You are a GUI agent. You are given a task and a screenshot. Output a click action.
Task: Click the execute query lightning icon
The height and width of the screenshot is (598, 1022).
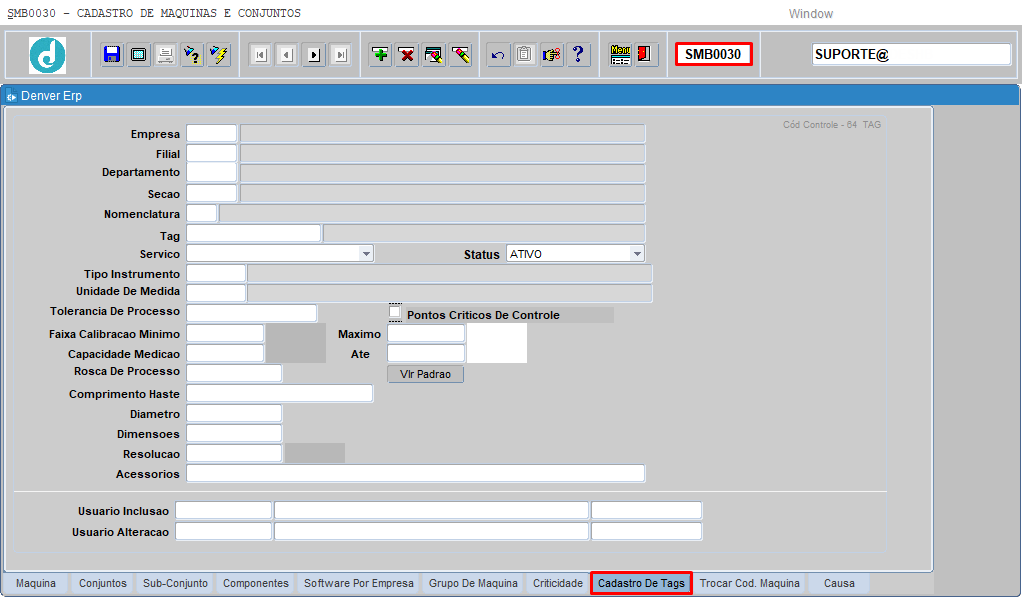(x=219, y=55)
